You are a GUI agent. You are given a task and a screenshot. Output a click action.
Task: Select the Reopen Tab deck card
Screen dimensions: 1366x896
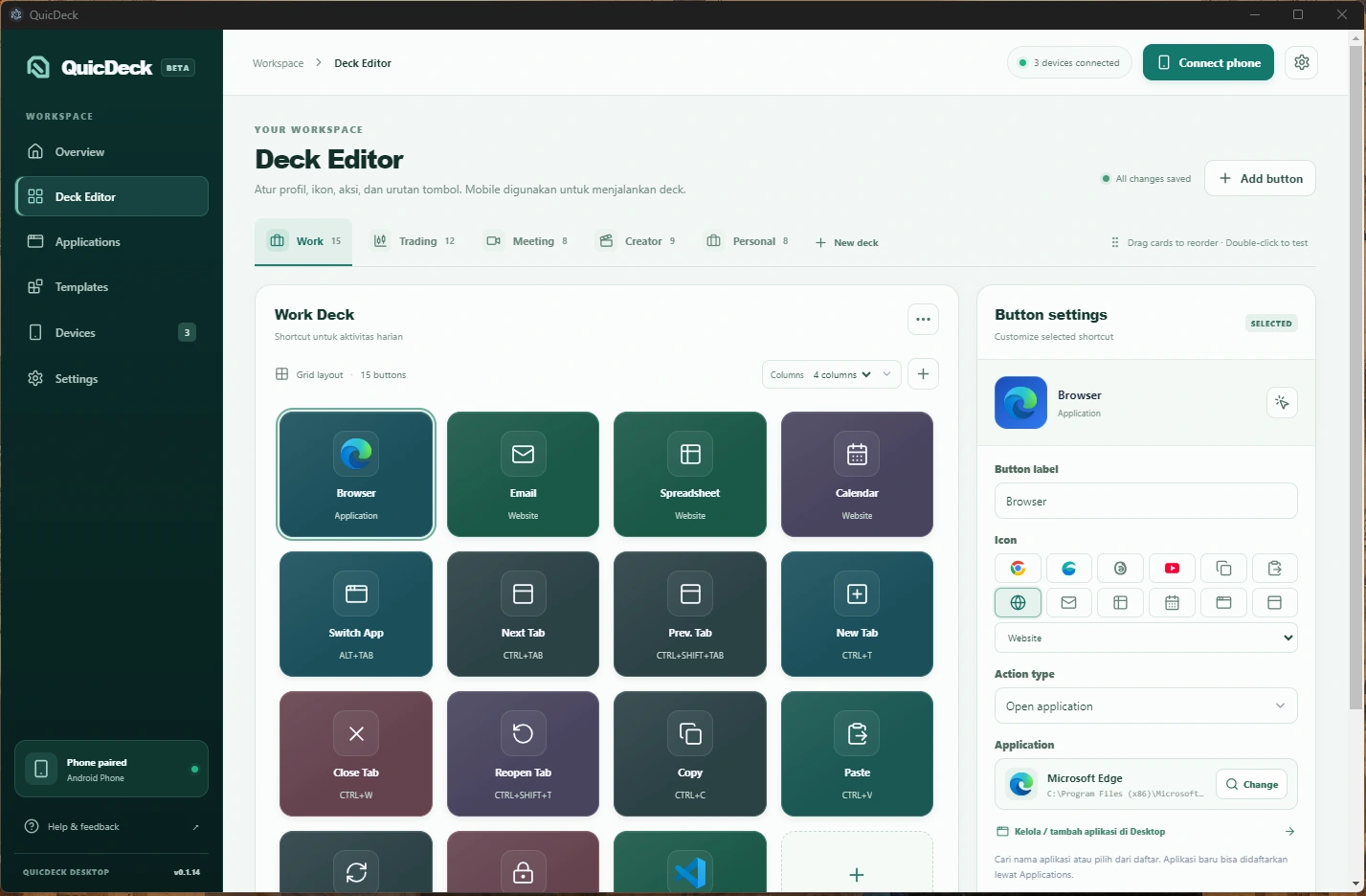[x=523, y=753]
